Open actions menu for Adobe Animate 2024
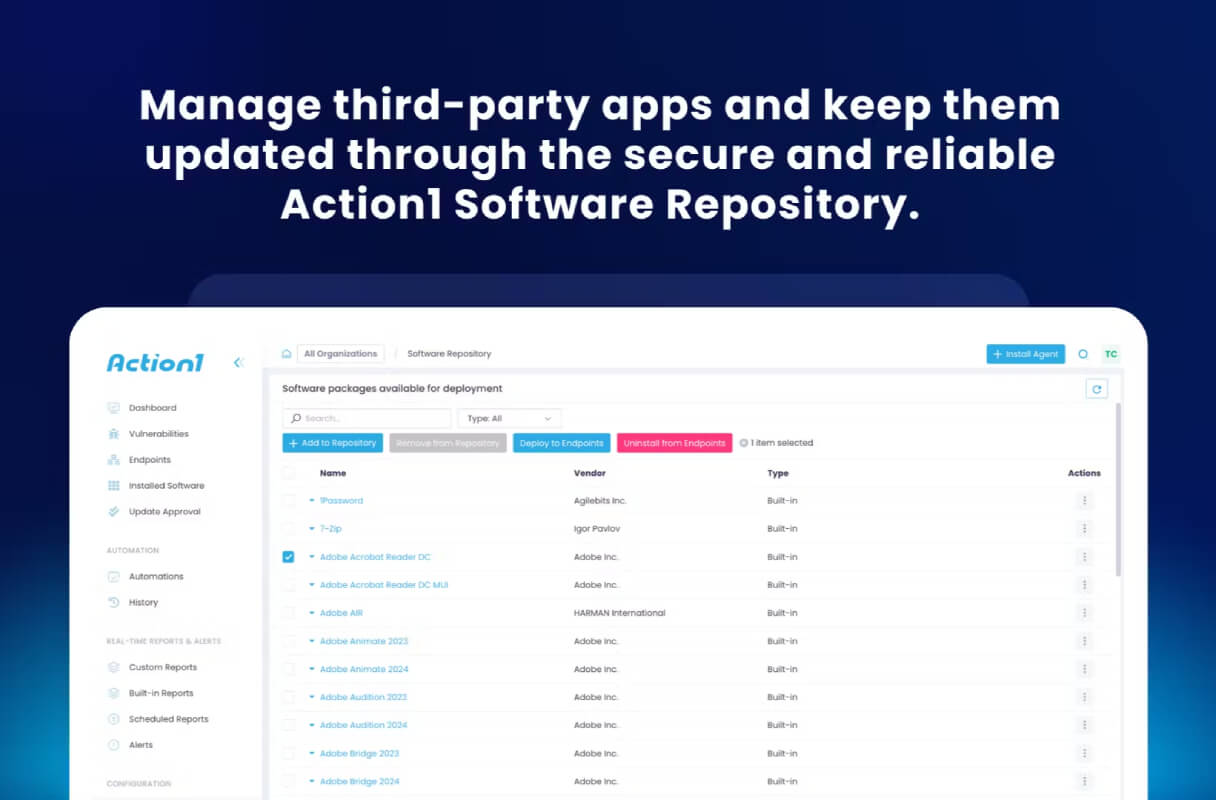 (1084, 669)
